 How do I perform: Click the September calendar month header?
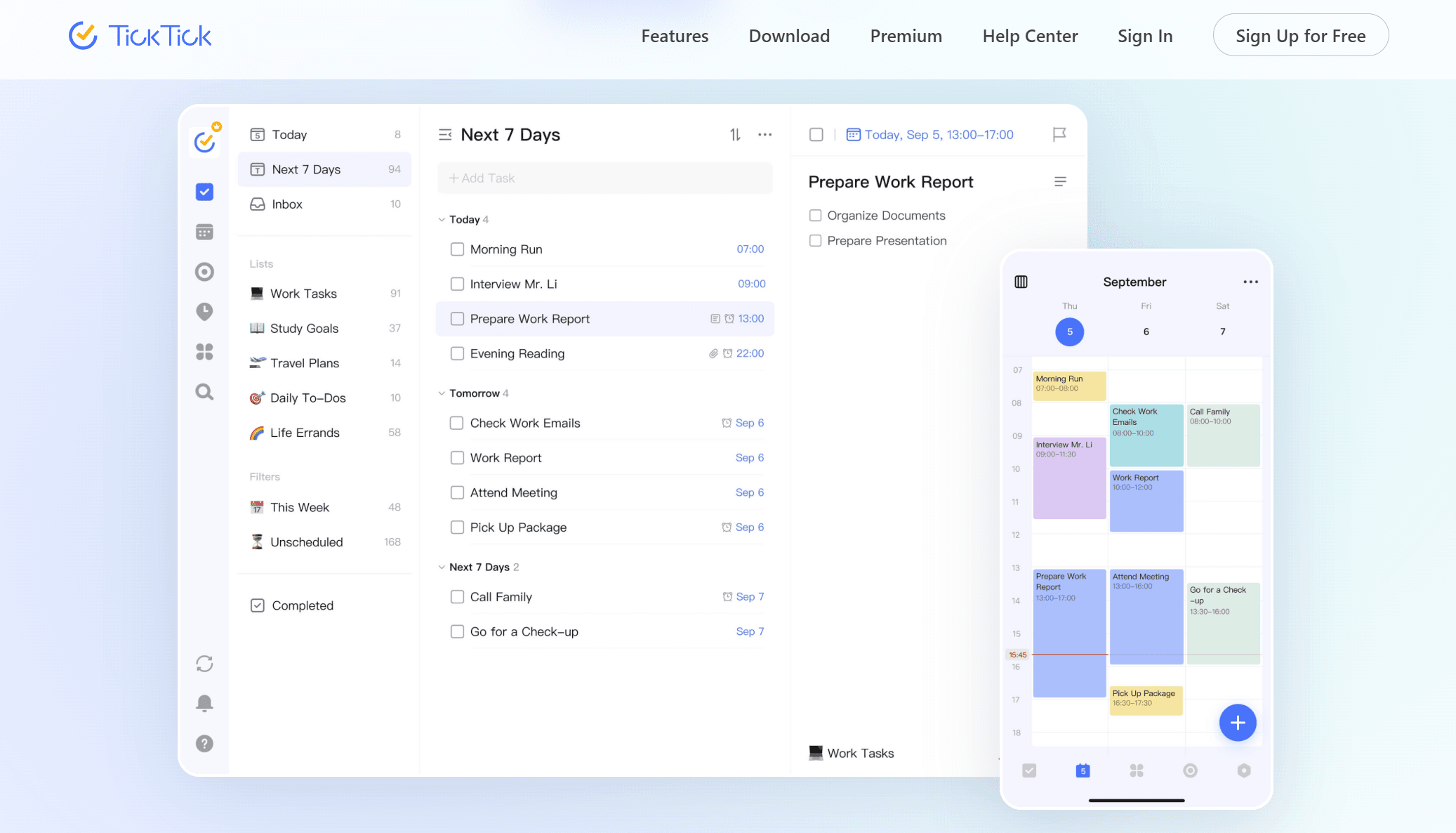1135,281
